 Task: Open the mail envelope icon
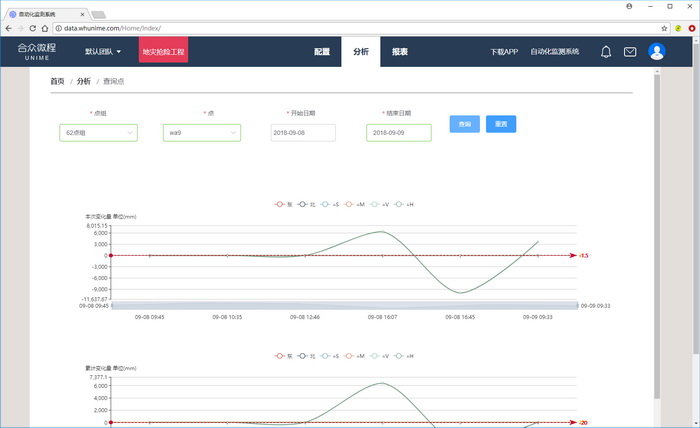pos(630,52)
